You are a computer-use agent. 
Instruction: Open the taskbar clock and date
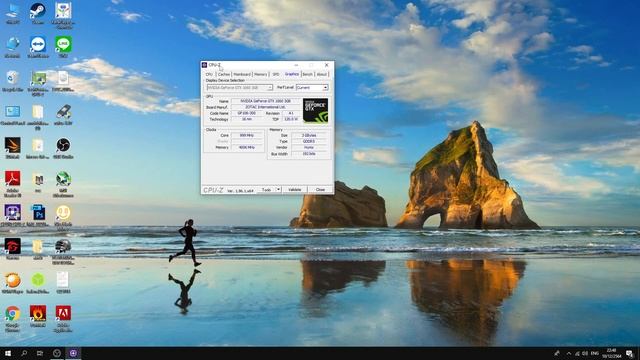[x=611, y=353]
